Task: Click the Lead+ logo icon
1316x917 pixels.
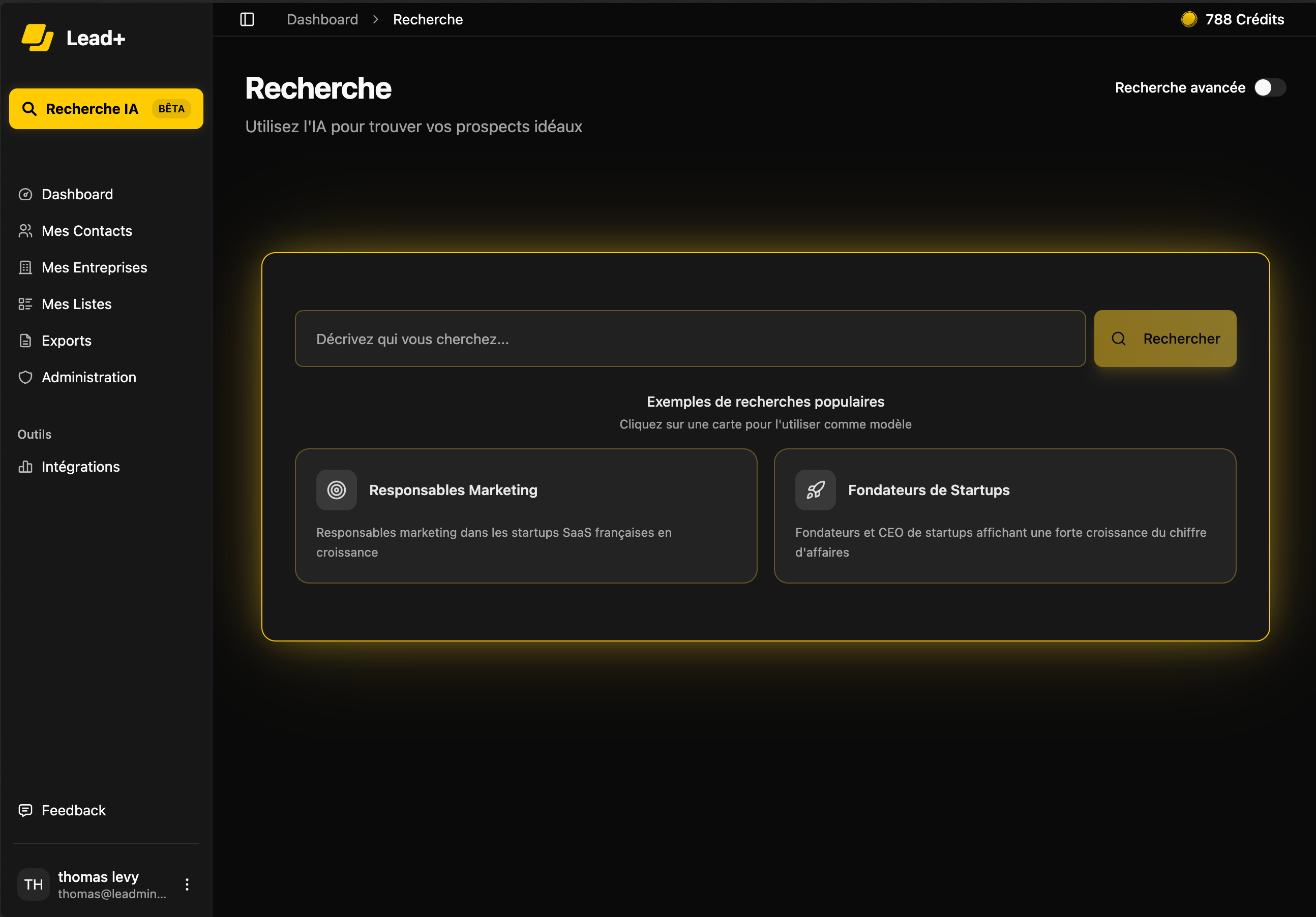Action: [37, 38]
